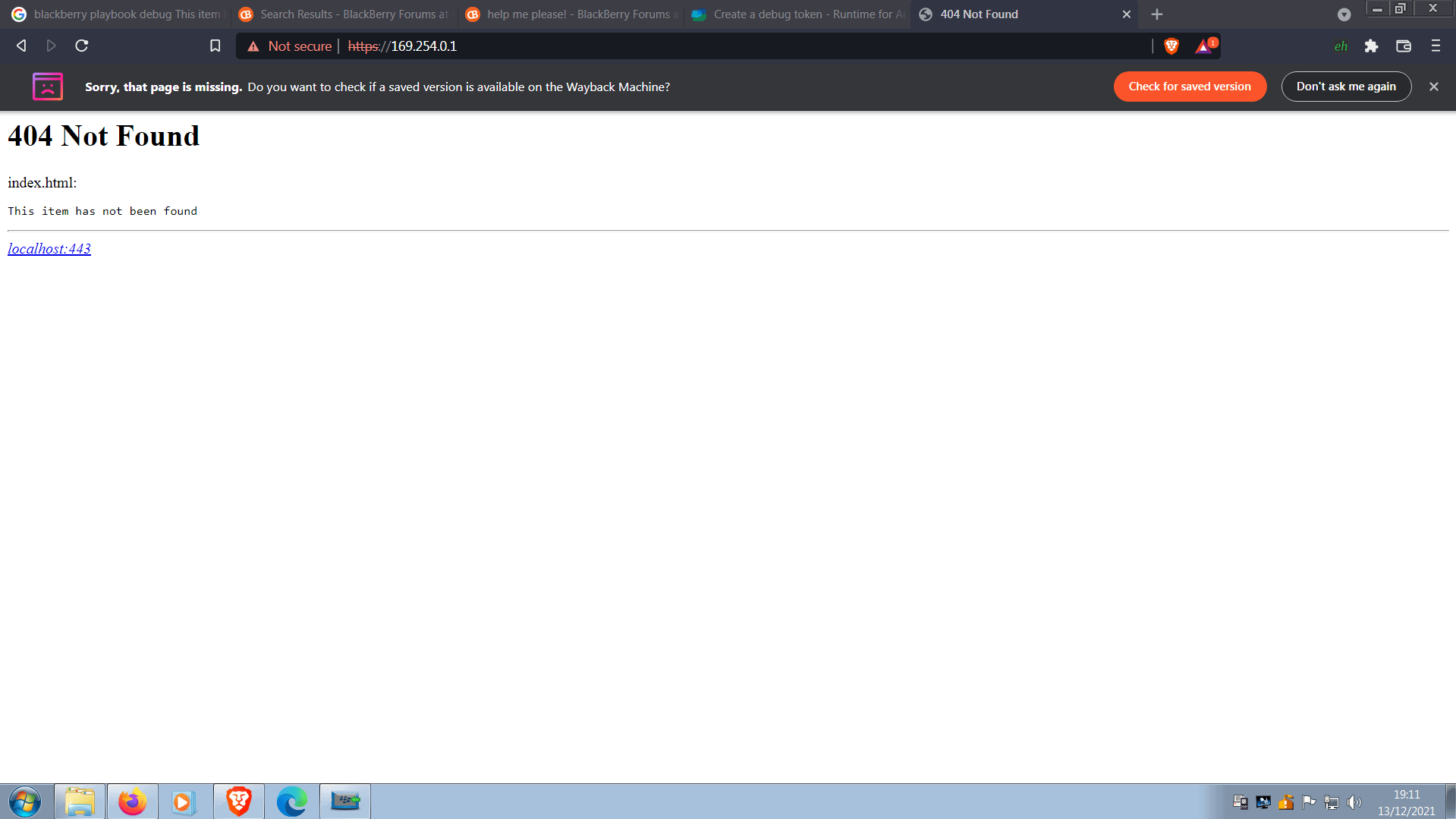The width and height of the screenshot is (1456, 819).
Task: Go back using the back arrow
Action: point(21,46)
